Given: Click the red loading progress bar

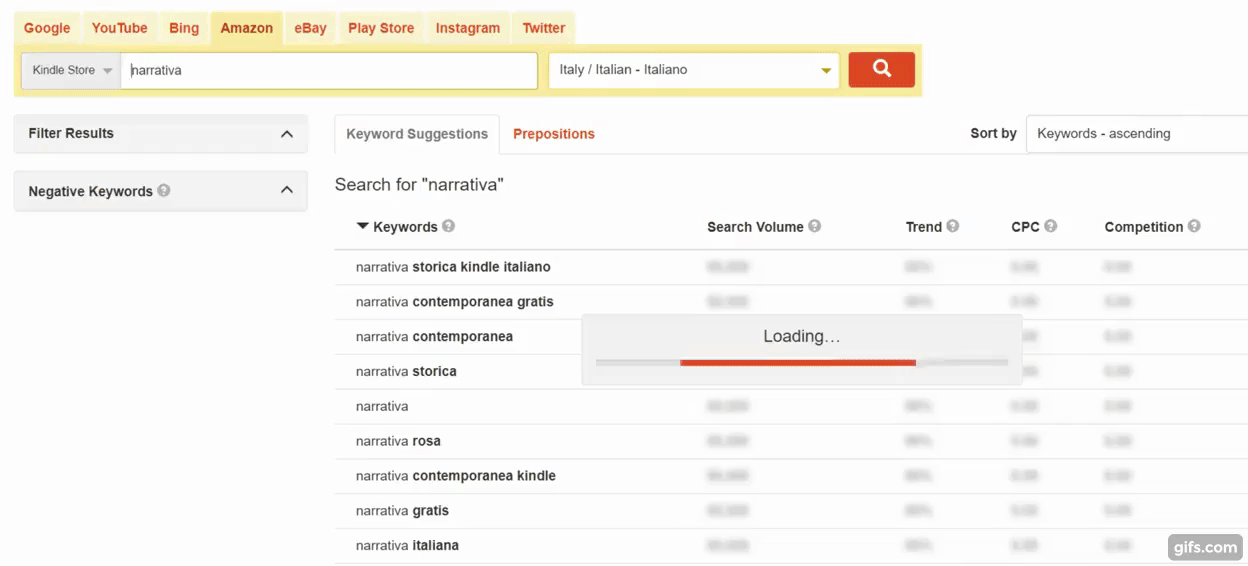Looking at the screenshot, I should (x=797, y=362).
